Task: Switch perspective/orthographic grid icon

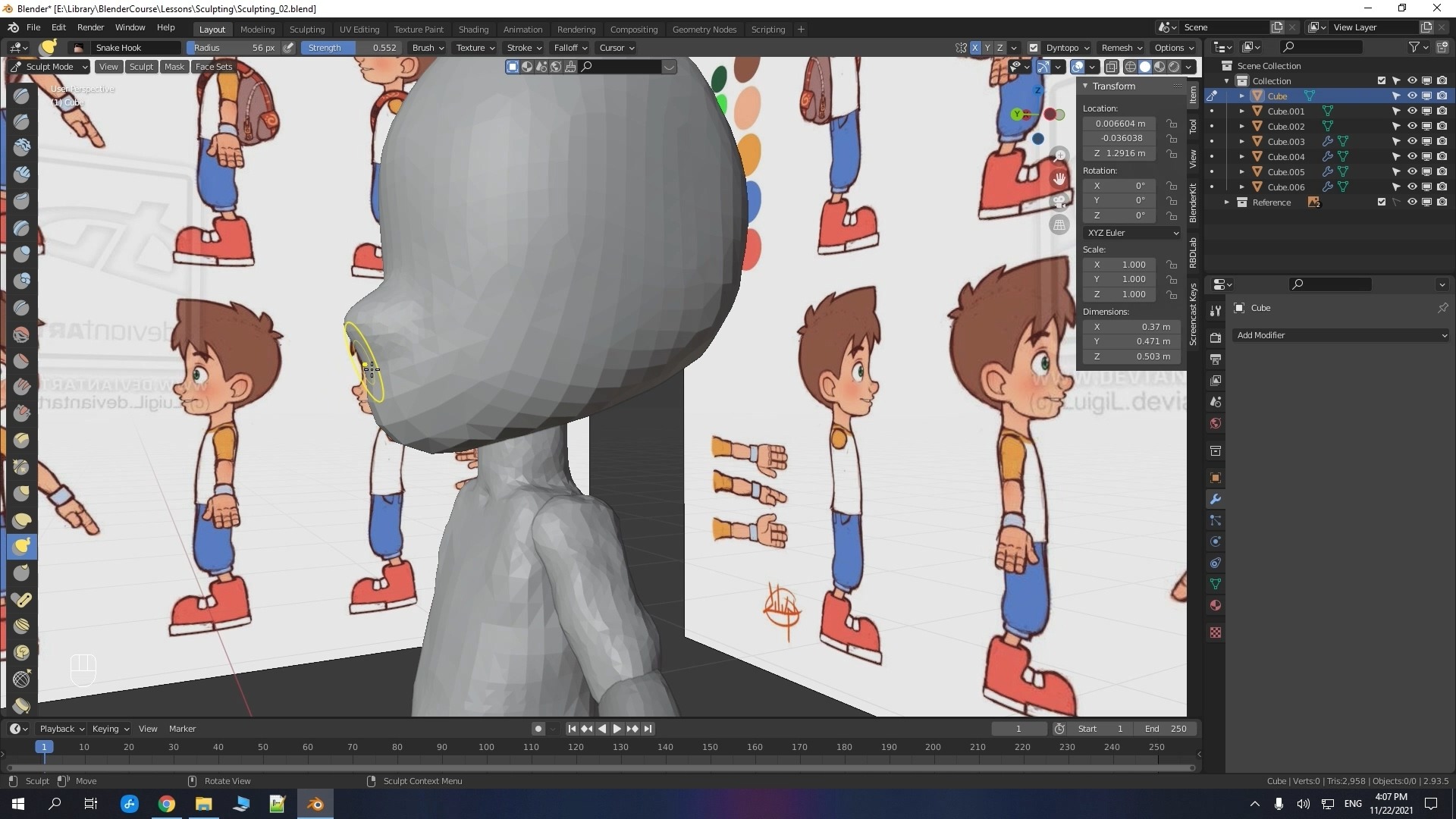Action: [x=1059, y=225]
